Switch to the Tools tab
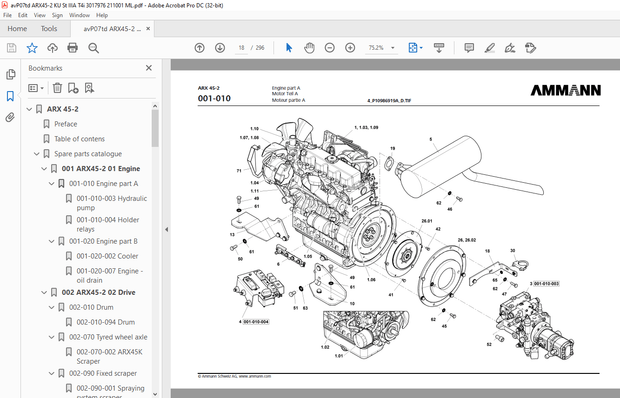The image size is (620, 398). 49,28
